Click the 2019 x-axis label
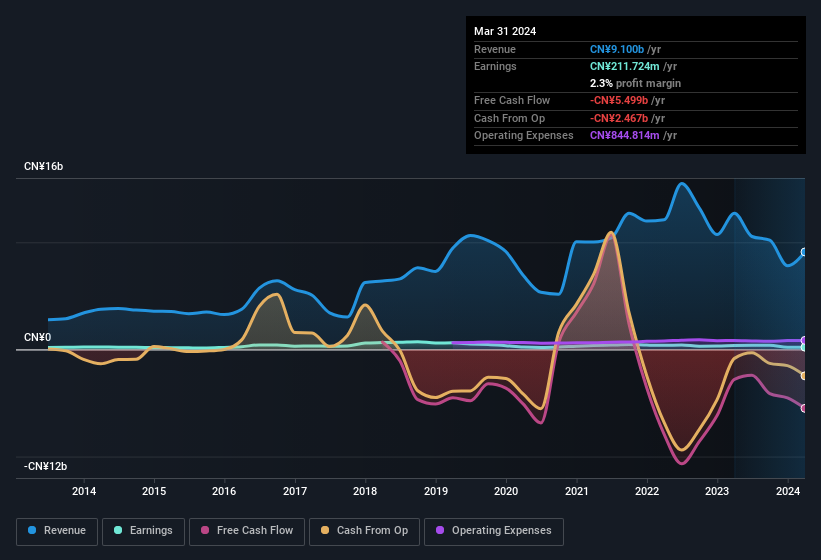Image resolution: width=821 pixels, height=560 pixels. [436, 491]
